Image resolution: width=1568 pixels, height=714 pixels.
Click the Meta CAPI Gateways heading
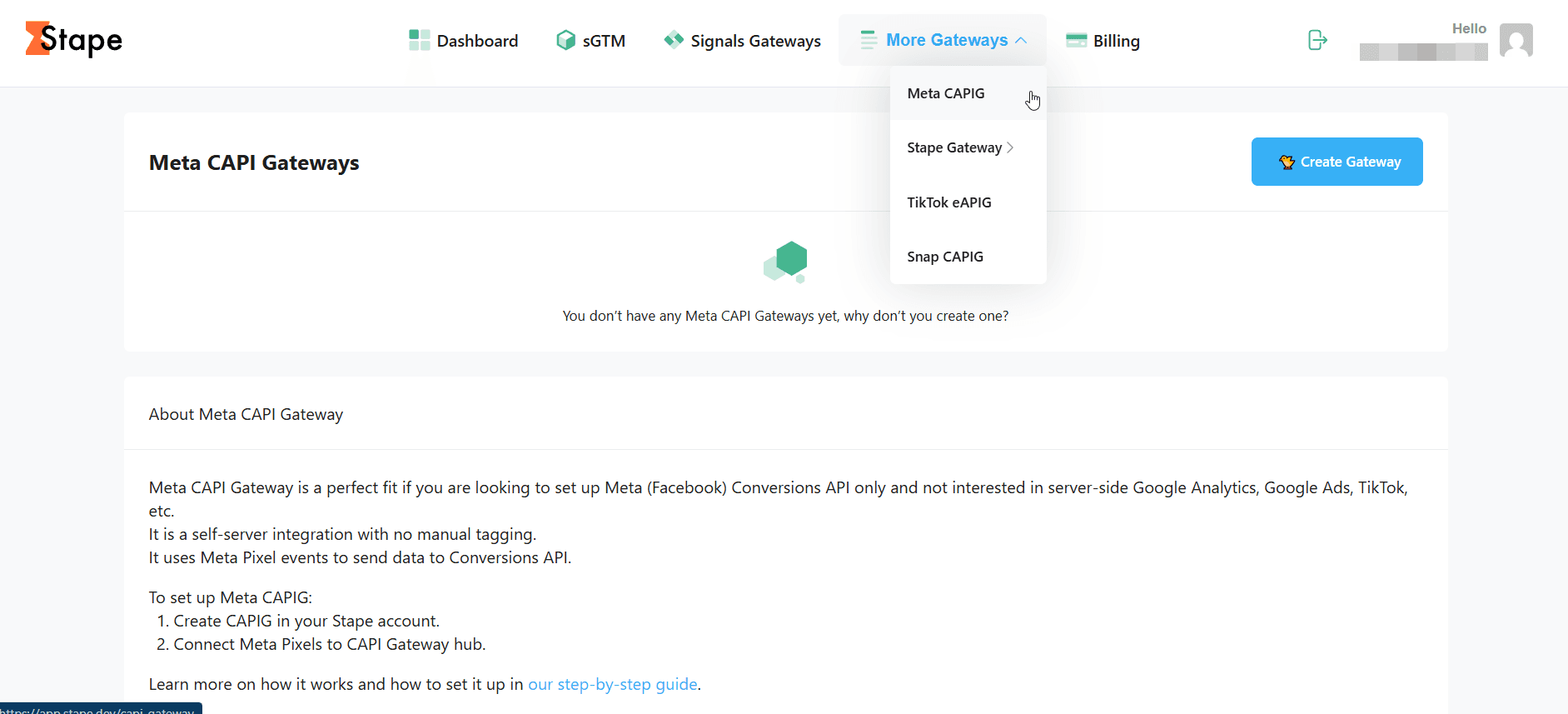(254, 162)
